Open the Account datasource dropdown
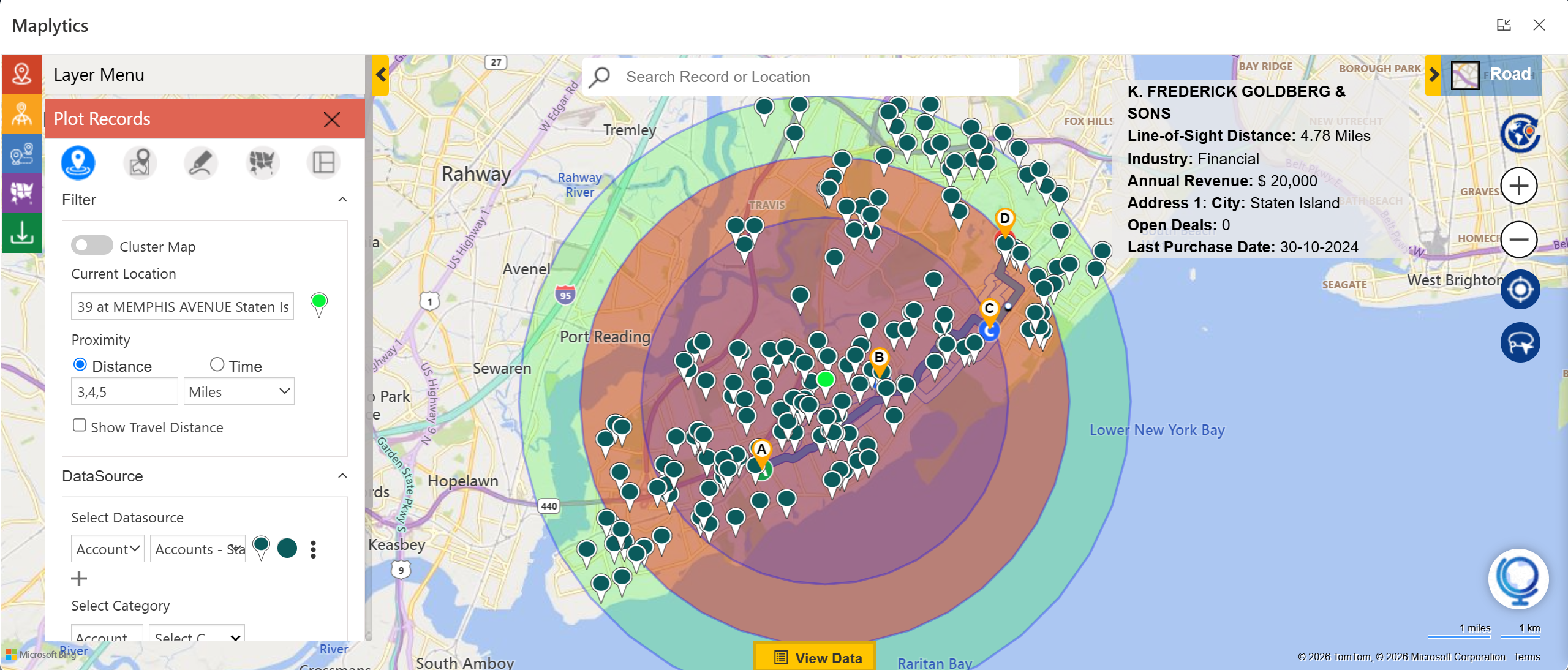 pos(108,549)
